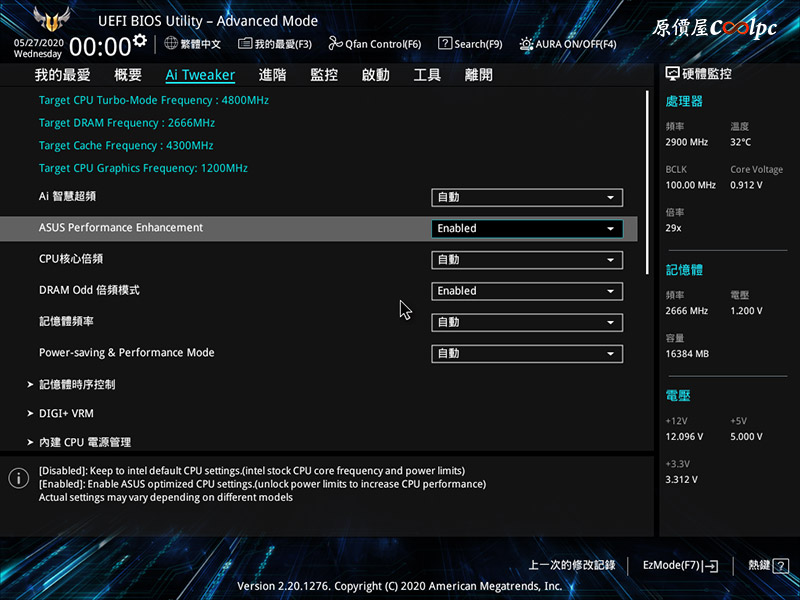The height and width of the screenshot is (600, 800).
Task: Click the ASUS Performance Enhancement label
Action: [x=121, y=228]
